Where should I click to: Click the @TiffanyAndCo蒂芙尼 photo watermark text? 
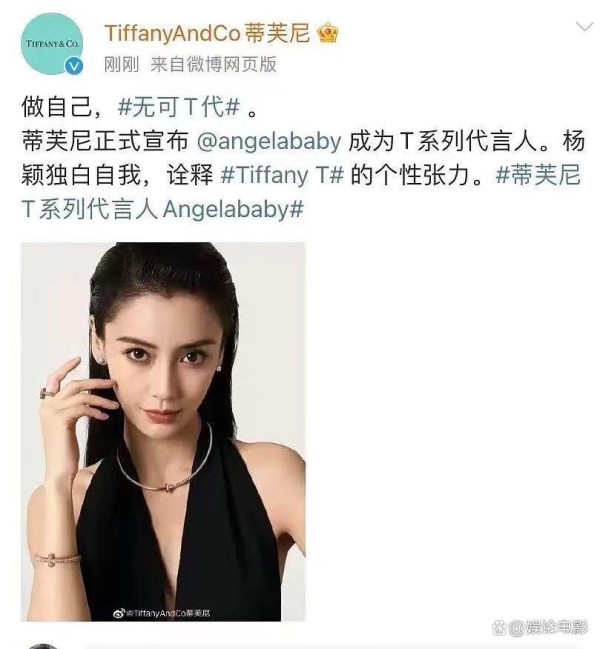(168, 613)
